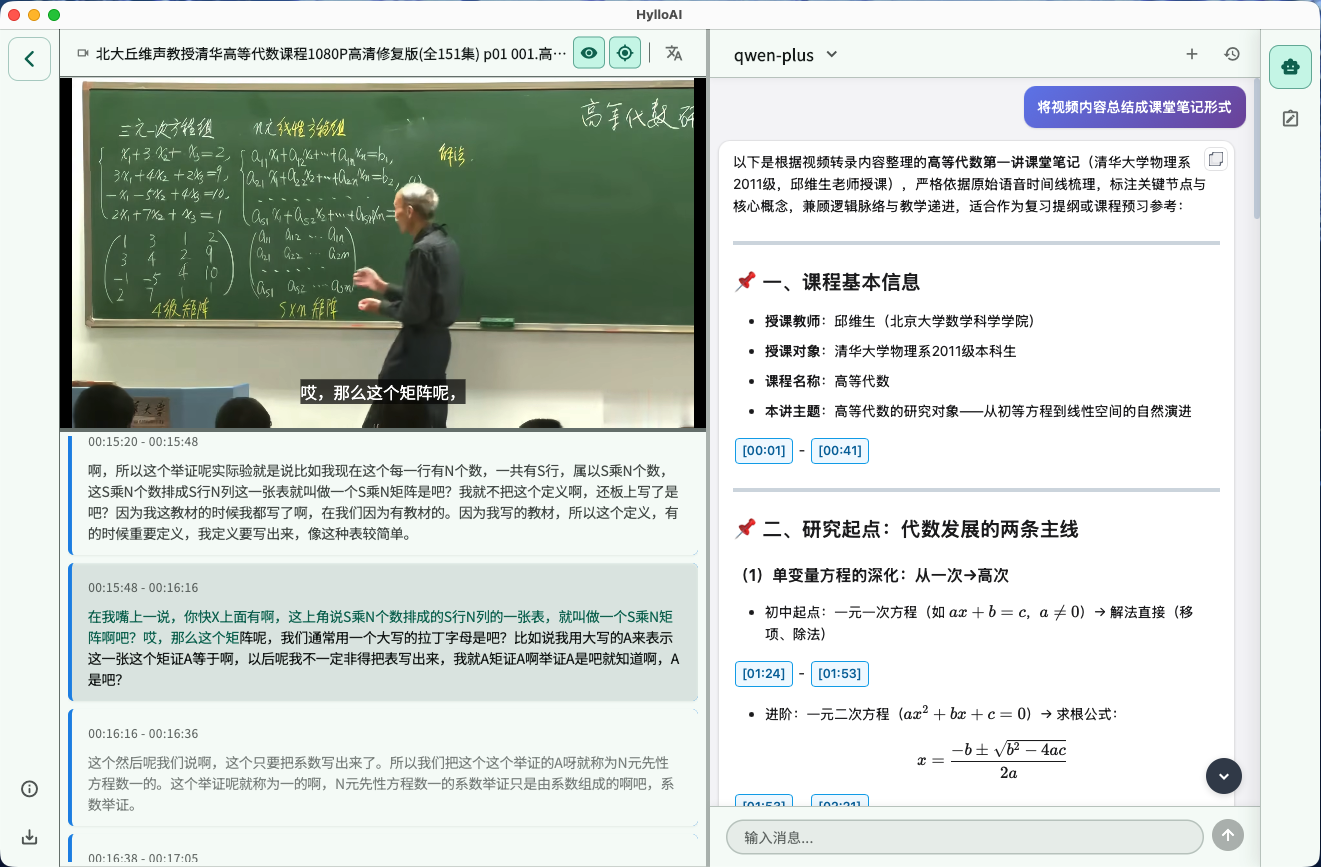Open chat history clock icon

(1232, 54)
